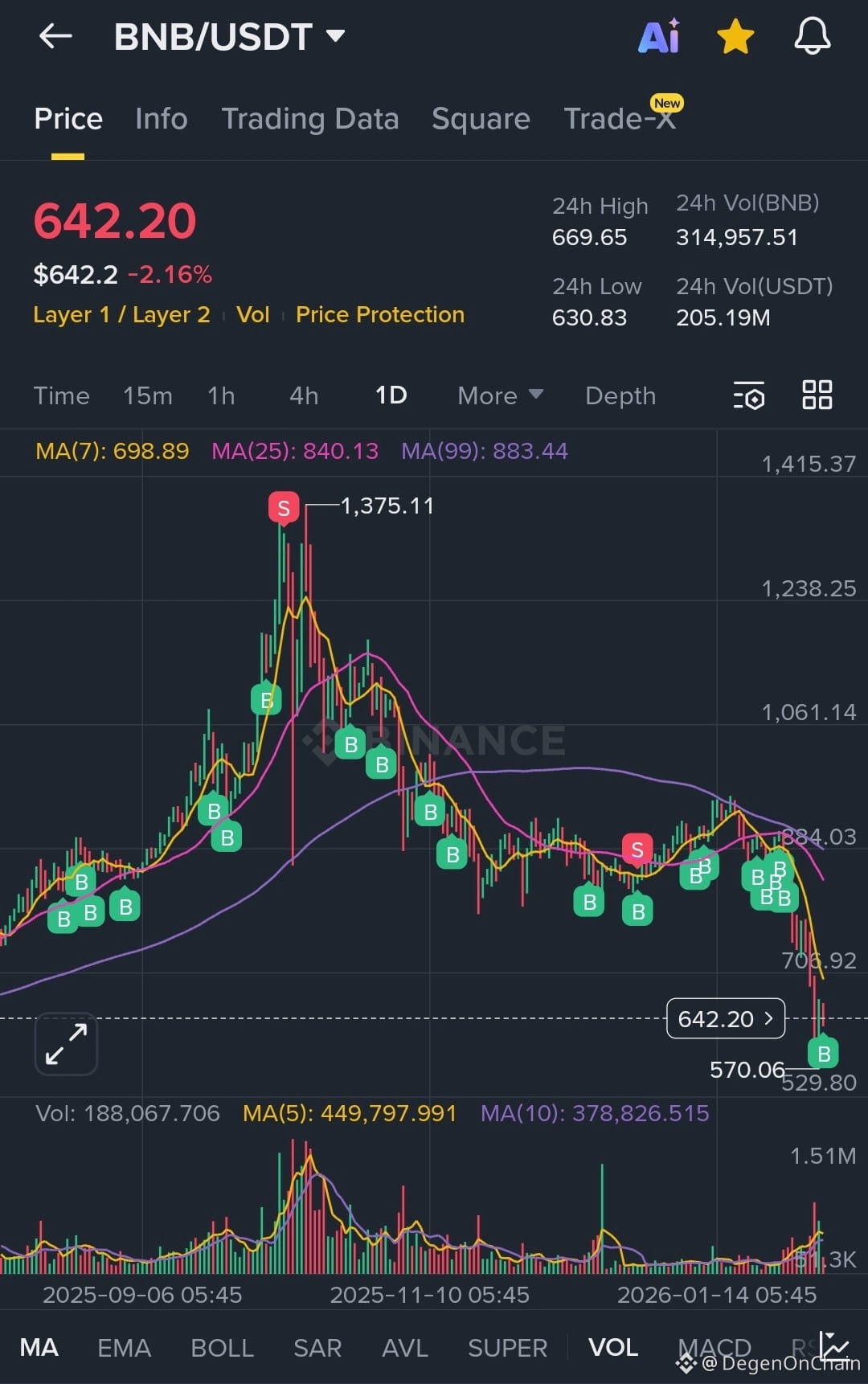The image size is (868, 1384).
Task: Open the Square tab
Action: [481, 119]
